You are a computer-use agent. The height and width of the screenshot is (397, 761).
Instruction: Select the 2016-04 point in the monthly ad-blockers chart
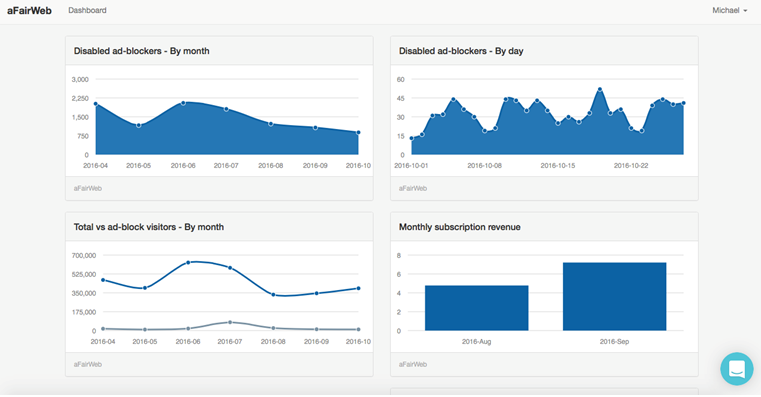click(96, 104)
